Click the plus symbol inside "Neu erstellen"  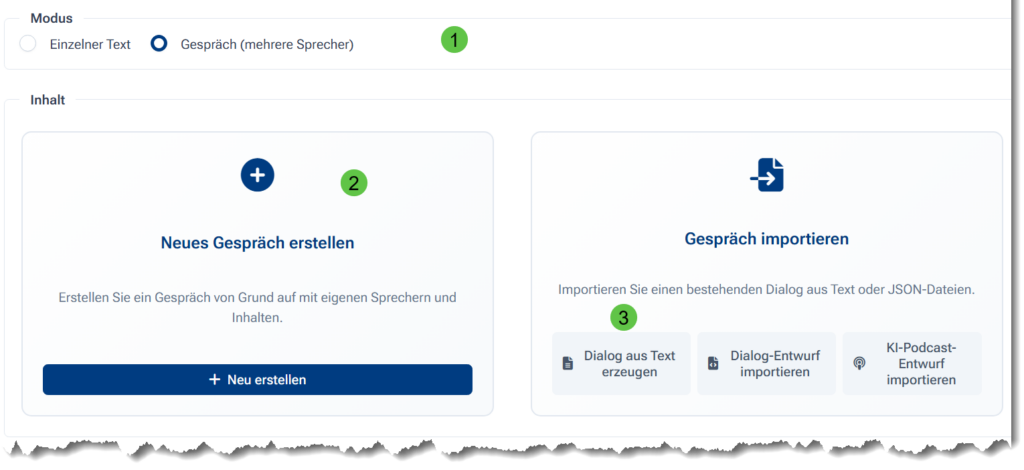[214, 380]
